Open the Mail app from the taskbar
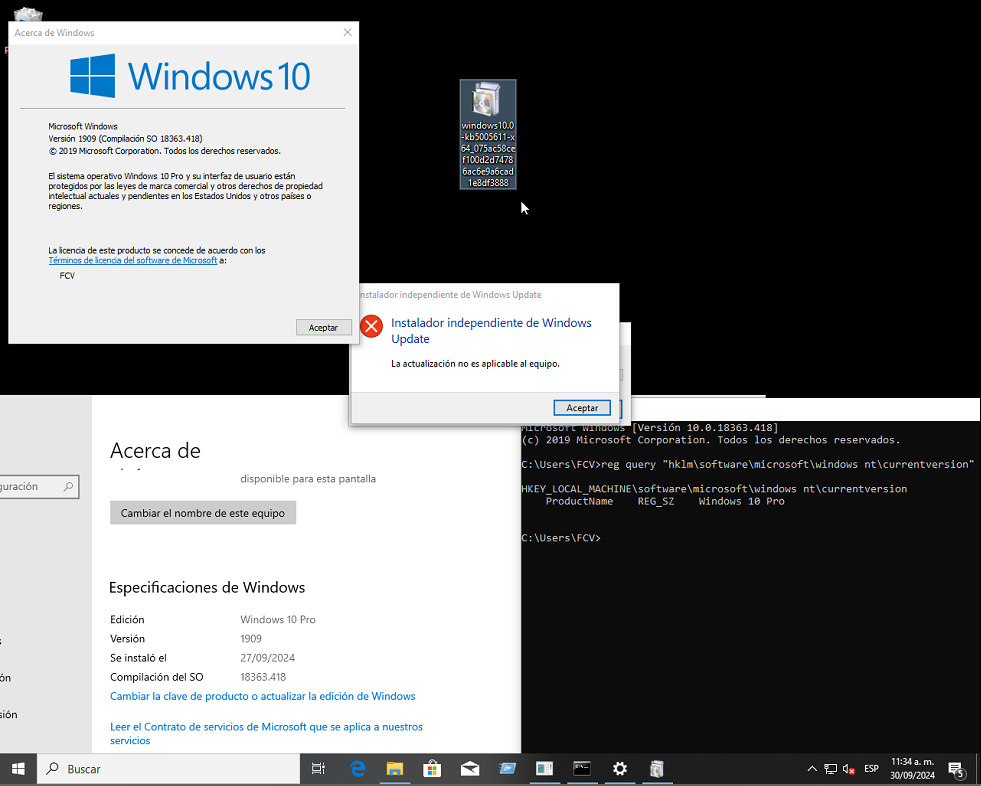This screenshot has height=786, width=981. click(469, 768)
